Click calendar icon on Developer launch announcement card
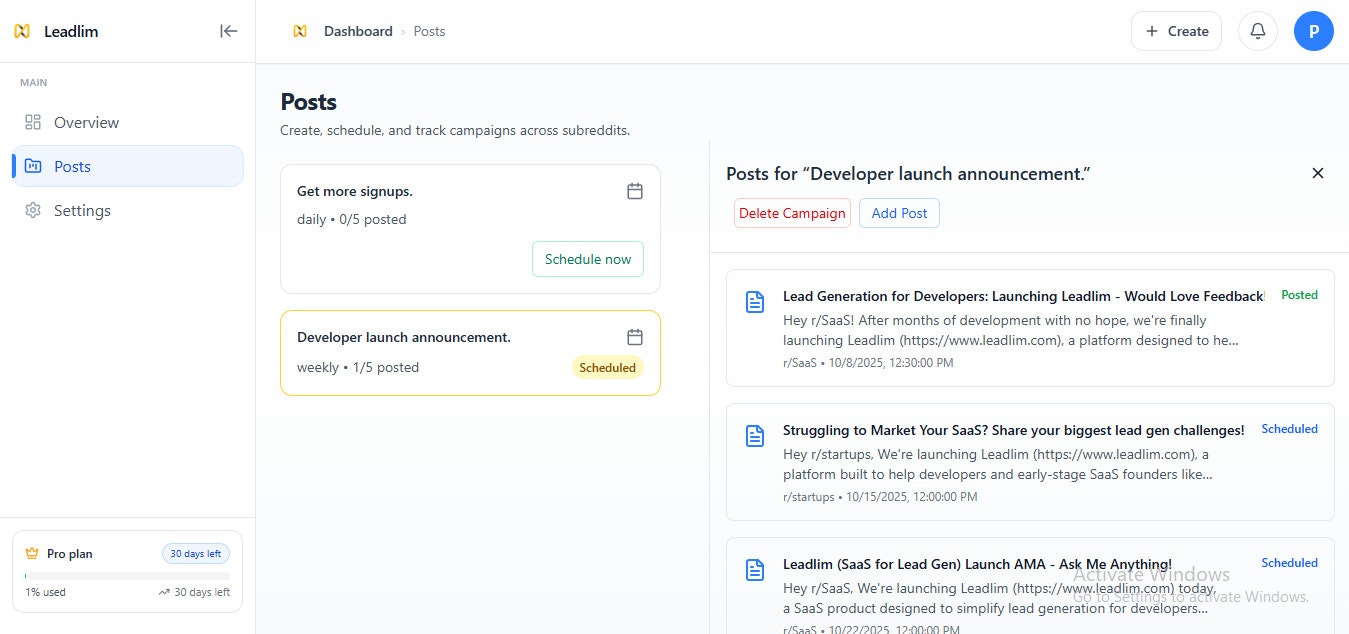Viewport: 1349px width, 634px height. point(635,337)
